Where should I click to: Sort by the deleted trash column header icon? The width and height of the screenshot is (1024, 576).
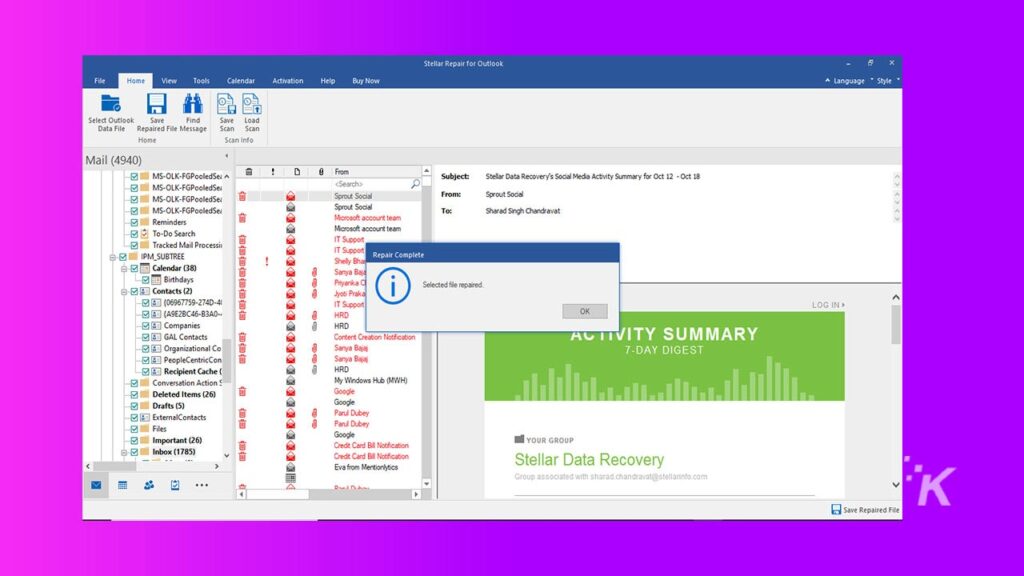click(249, 172)
